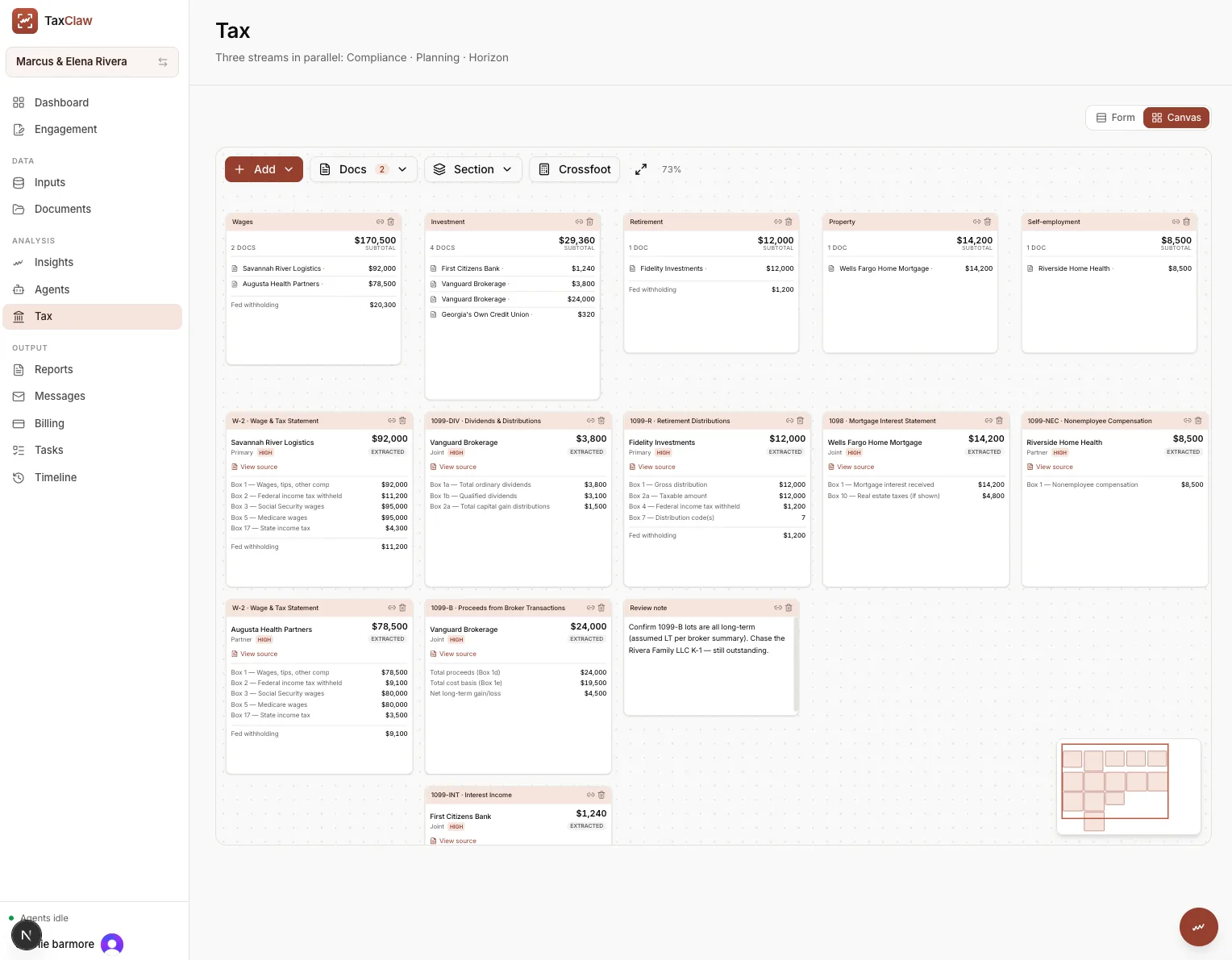Open the Add dropdown
This screenshot has width=1232, height=960.
(x=264, y=169)
